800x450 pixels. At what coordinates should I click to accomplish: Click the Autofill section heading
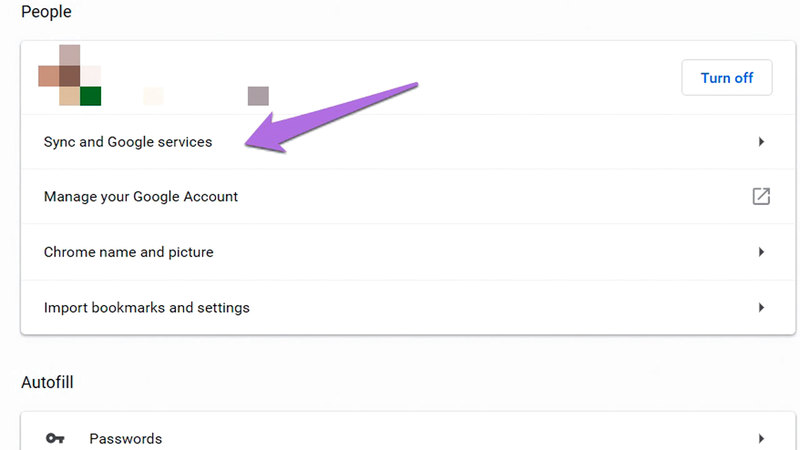click(47, 382)
